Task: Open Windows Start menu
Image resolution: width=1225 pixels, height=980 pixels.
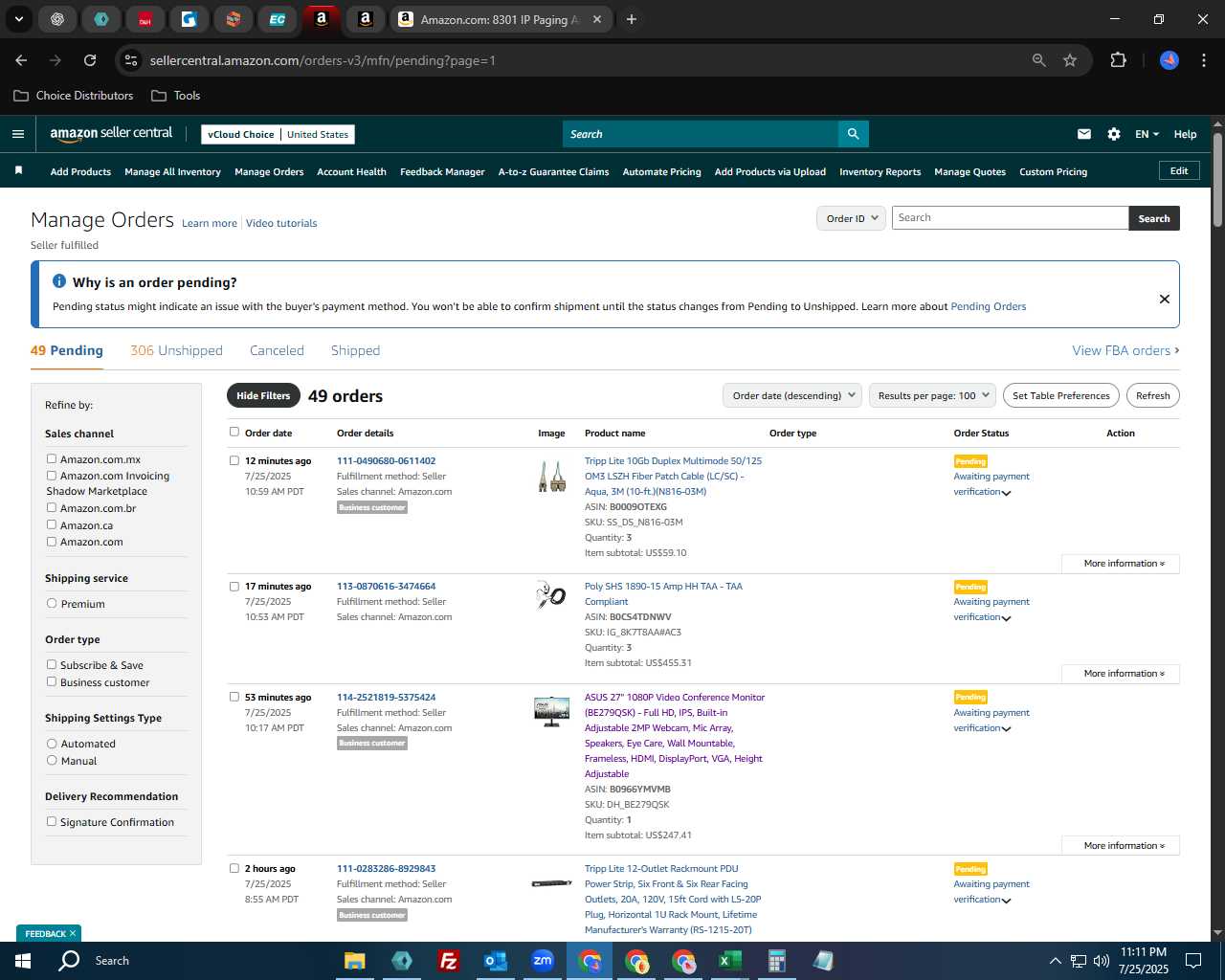Action: (23, 961)
